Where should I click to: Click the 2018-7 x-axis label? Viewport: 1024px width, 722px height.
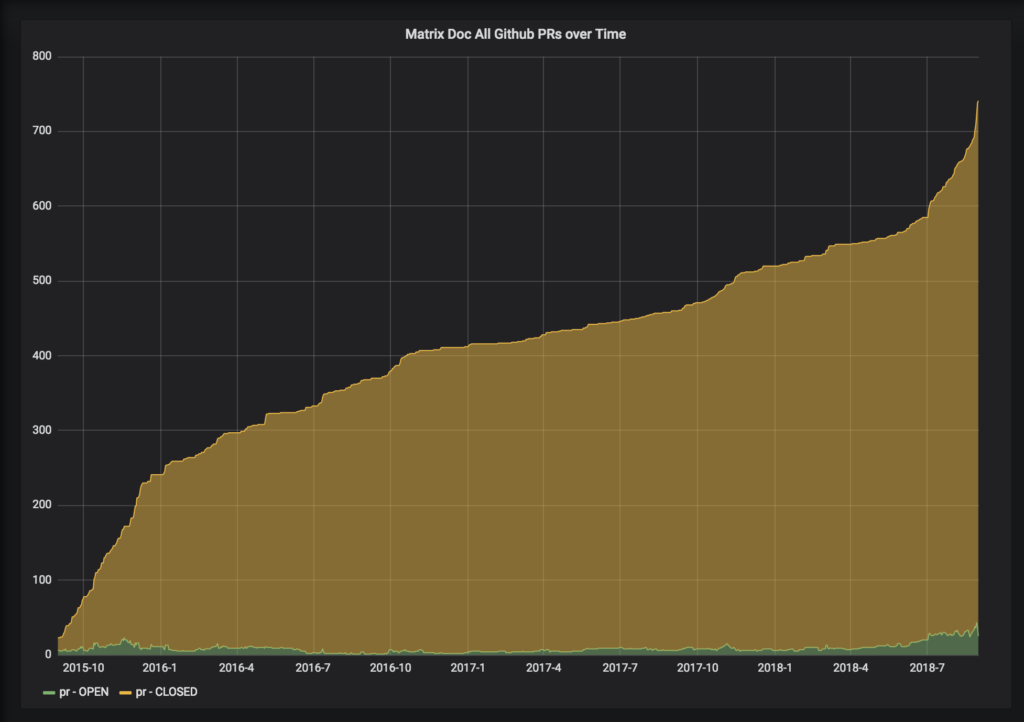(927, 668)
